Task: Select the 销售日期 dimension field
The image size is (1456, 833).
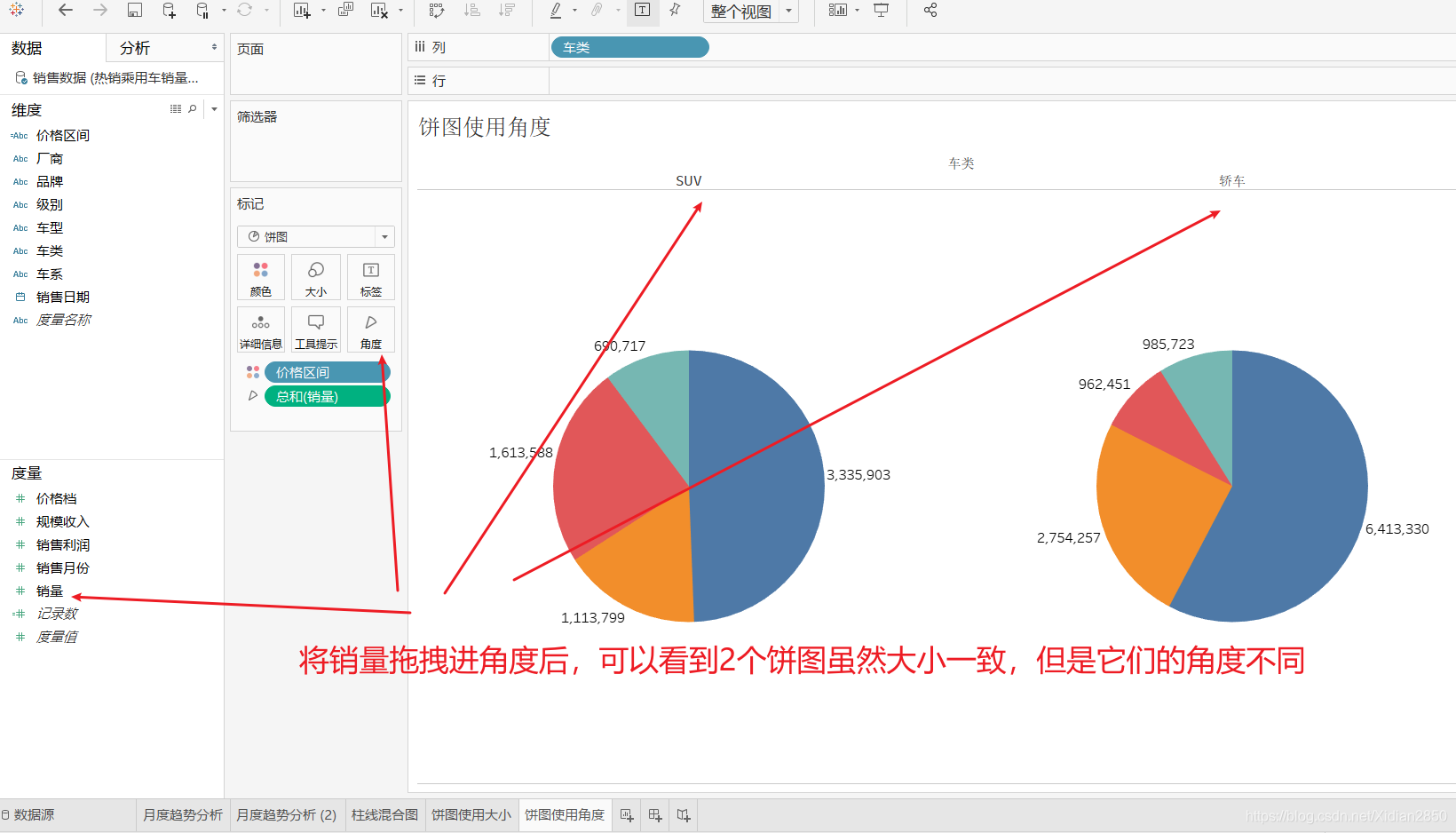Action: tap(62, 297)
